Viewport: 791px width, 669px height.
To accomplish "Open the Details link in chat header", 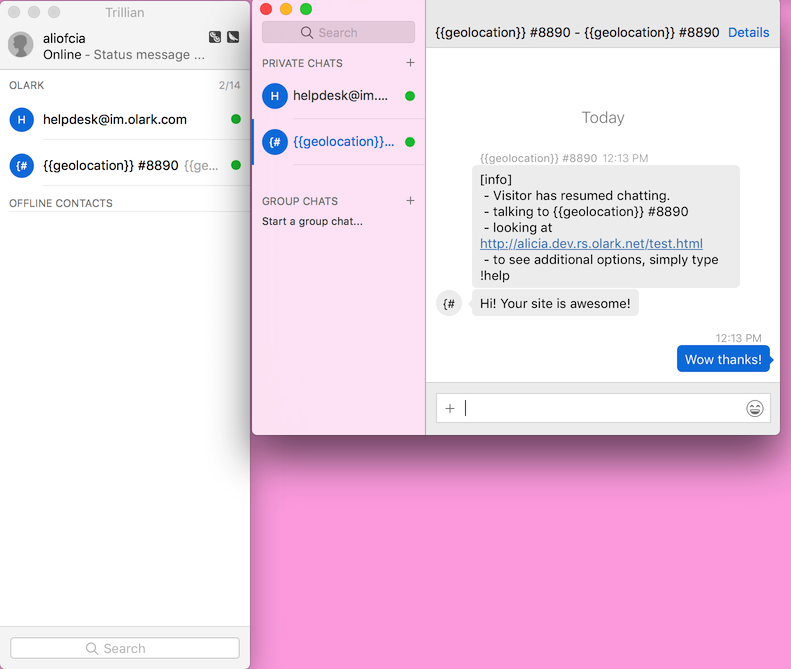I will tap(748, 32).
